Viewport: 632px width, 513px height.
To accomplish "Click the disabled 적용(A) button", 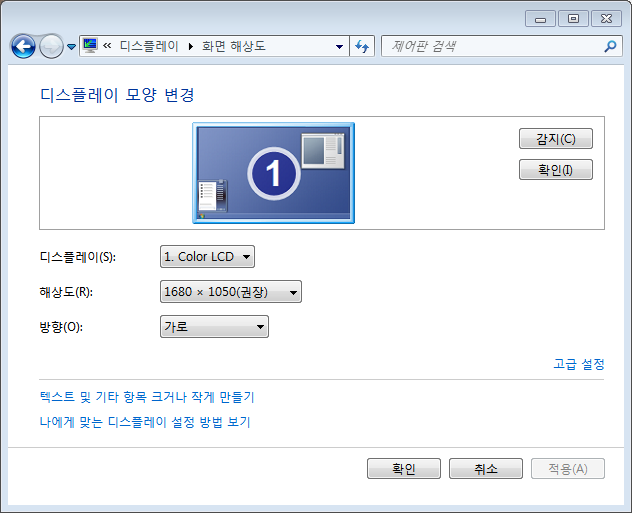I will (x=568, y=469).
